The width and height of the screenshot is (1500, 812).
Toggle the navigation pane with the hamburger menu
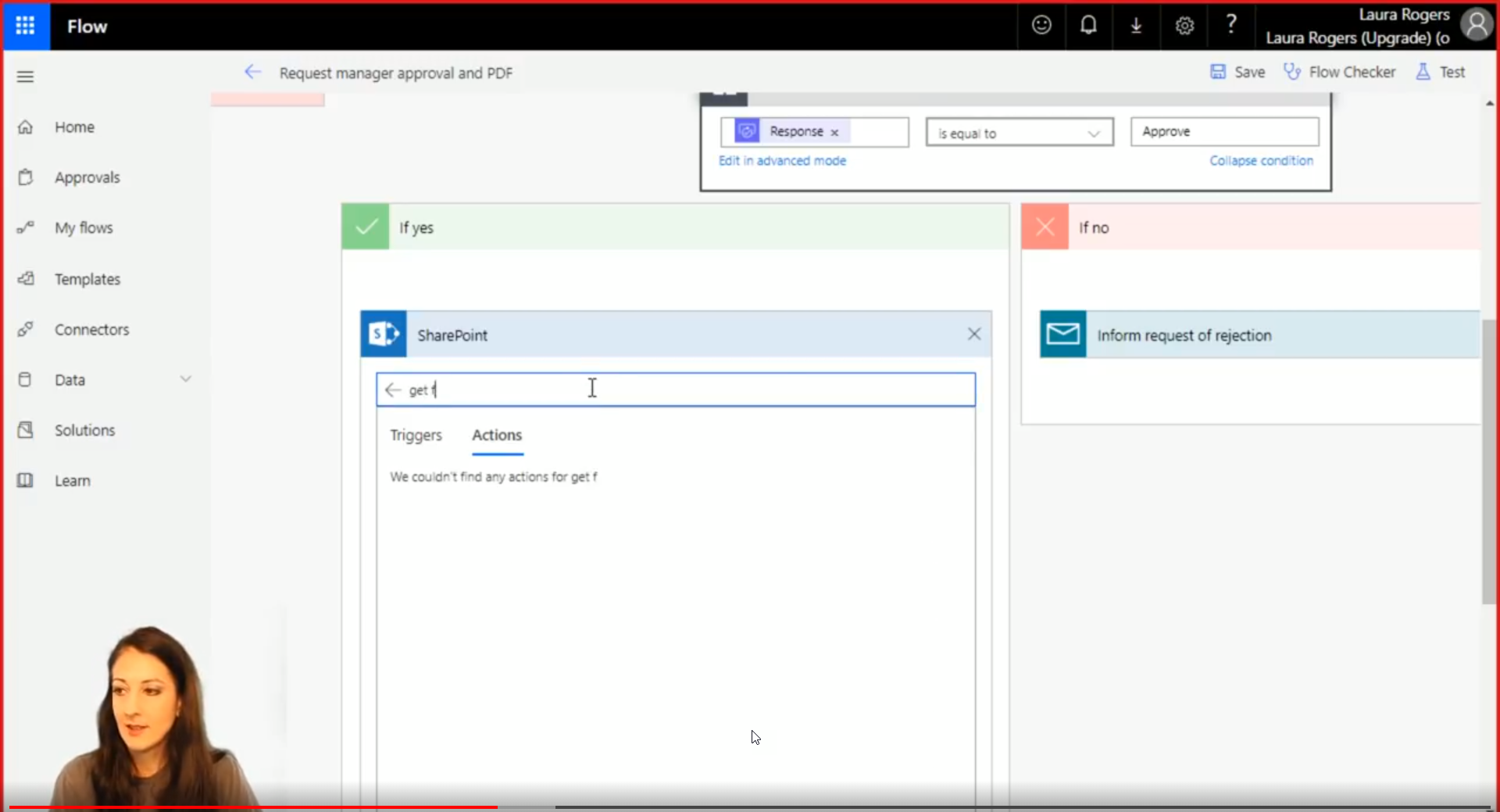coord(25,76)
